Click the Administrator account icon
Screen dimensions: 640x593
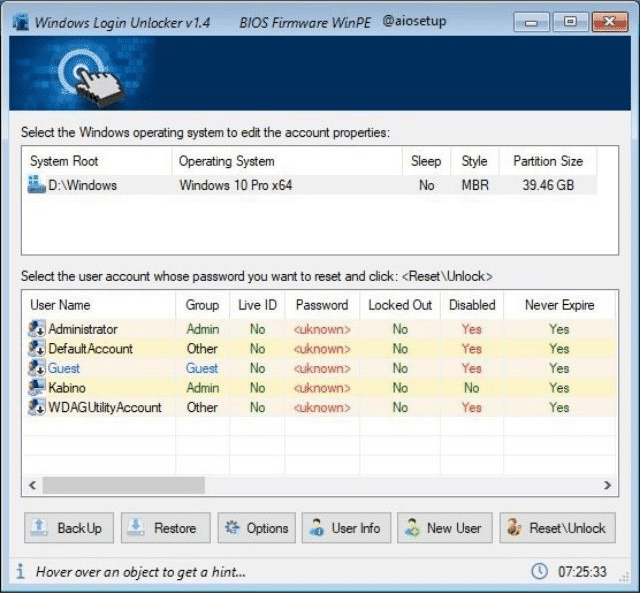click(37, 329)
